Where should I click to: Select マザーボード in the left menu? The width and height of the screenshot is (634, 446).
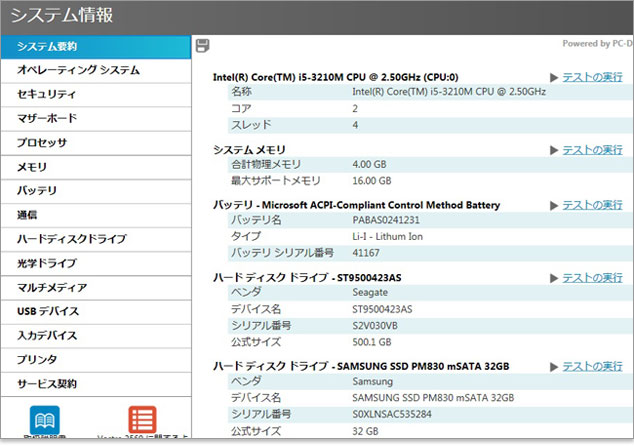(95, 119)
